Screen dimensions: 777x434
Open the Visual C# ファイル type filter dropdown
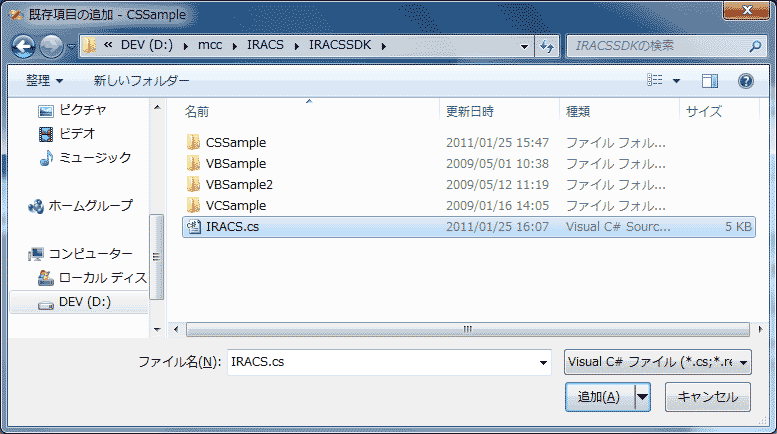click(658, 362)
